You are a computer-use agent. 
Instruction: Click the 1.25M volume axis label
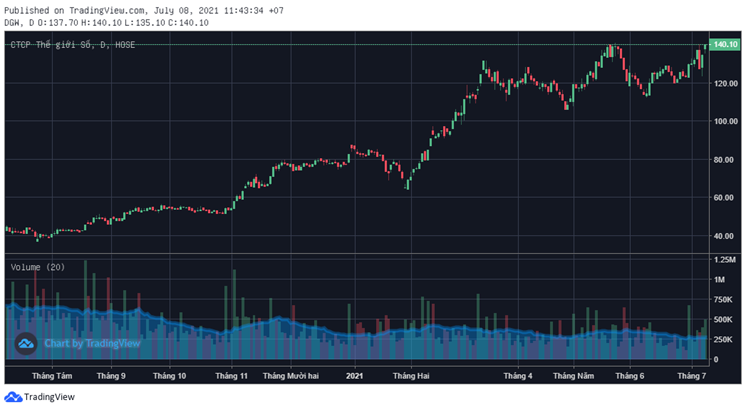(x=723, y=260)
